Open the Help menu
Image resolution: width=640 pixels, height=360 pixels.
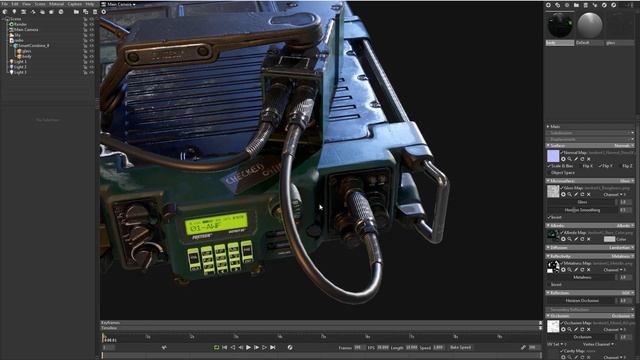coord(90,4)
